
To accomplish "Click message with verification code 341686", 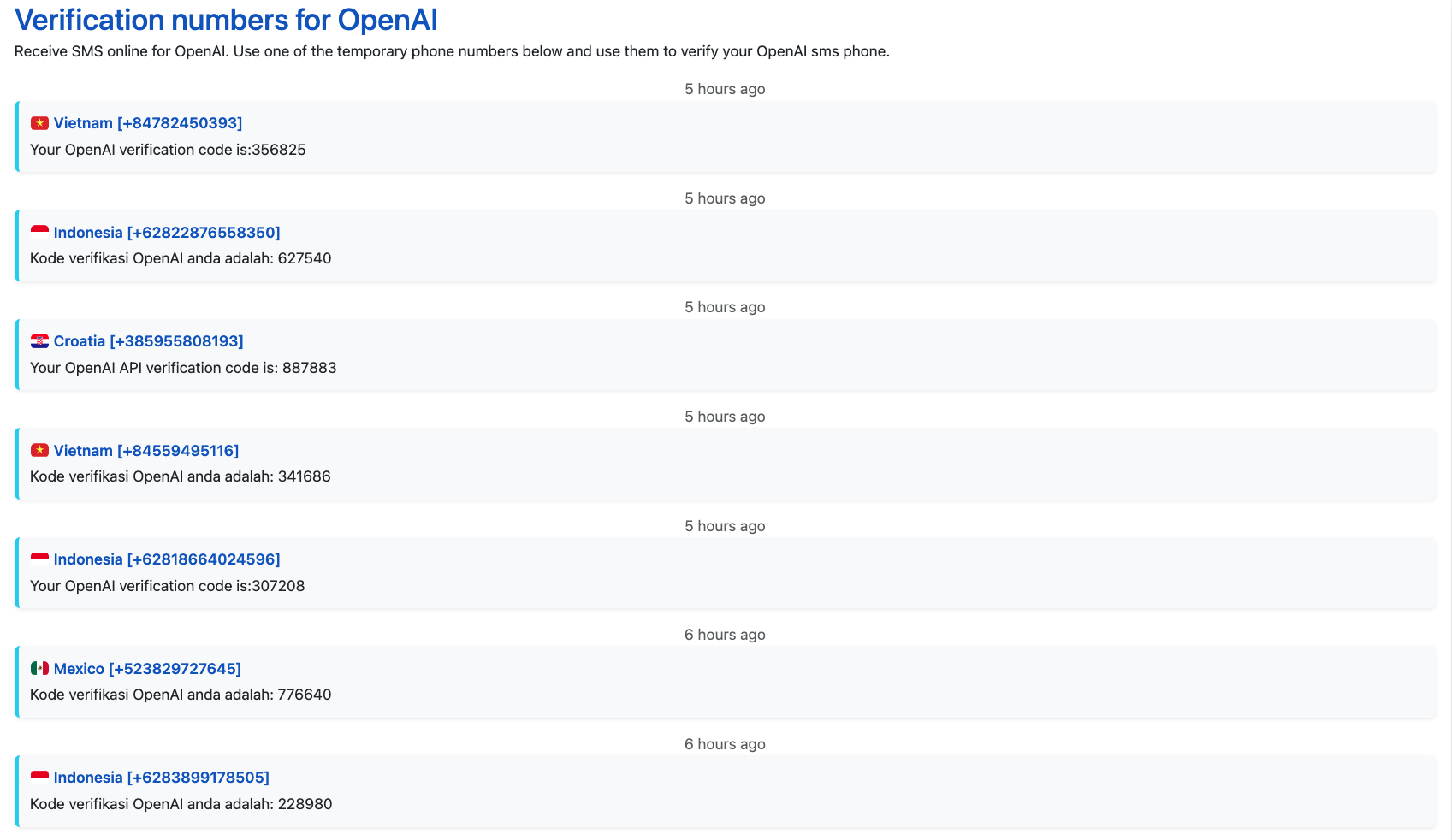I will pos(181,476).
